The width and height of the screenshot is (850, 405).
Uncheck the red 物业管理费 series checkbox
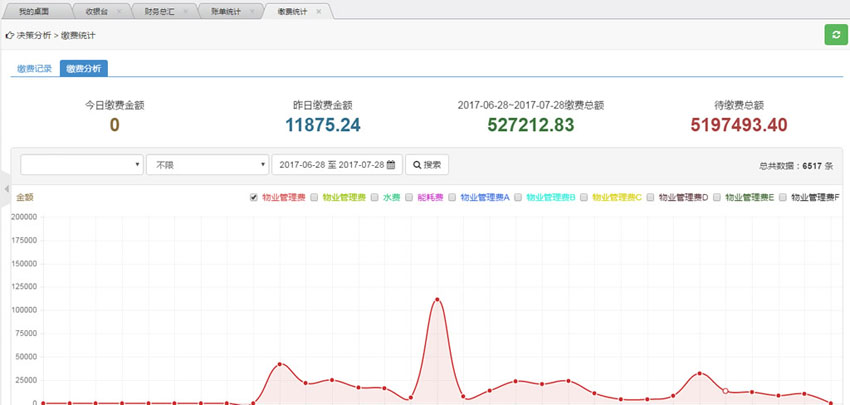click(254, 197)
